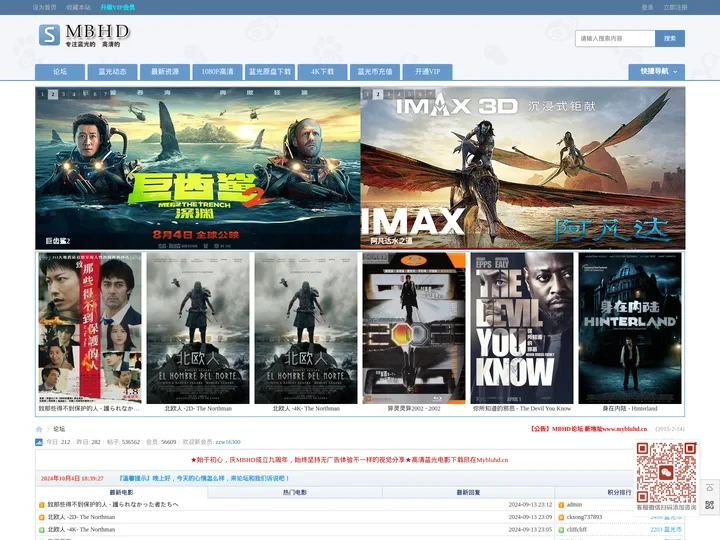Click the 北欧人 -2D- The Northman poster caption
This screenshot has height=540, width=720.
(198, 408)
